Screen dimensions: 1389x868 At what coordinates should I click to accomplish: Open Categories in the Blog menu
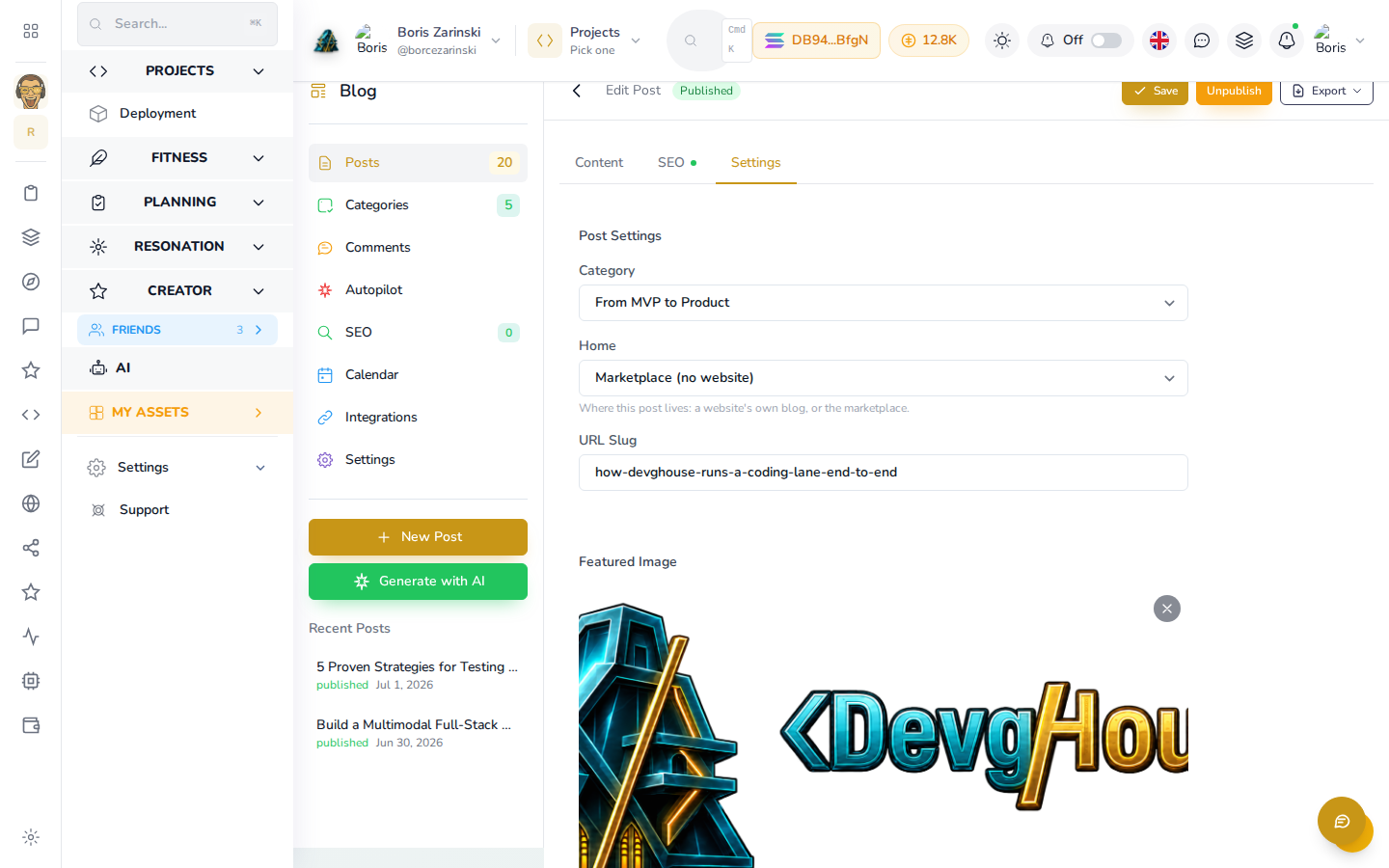click(418, 205)
